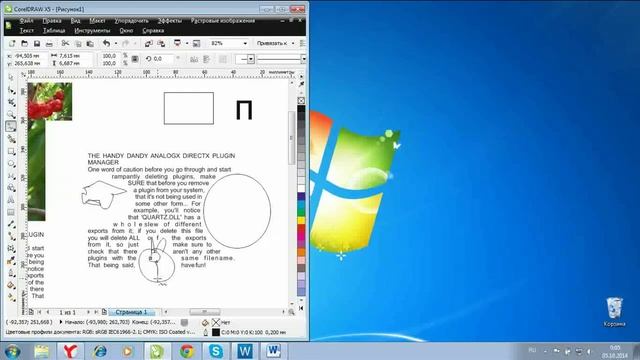Select the Text tool
The width and height of the screenshot is (640, 360).
[11, 200]
